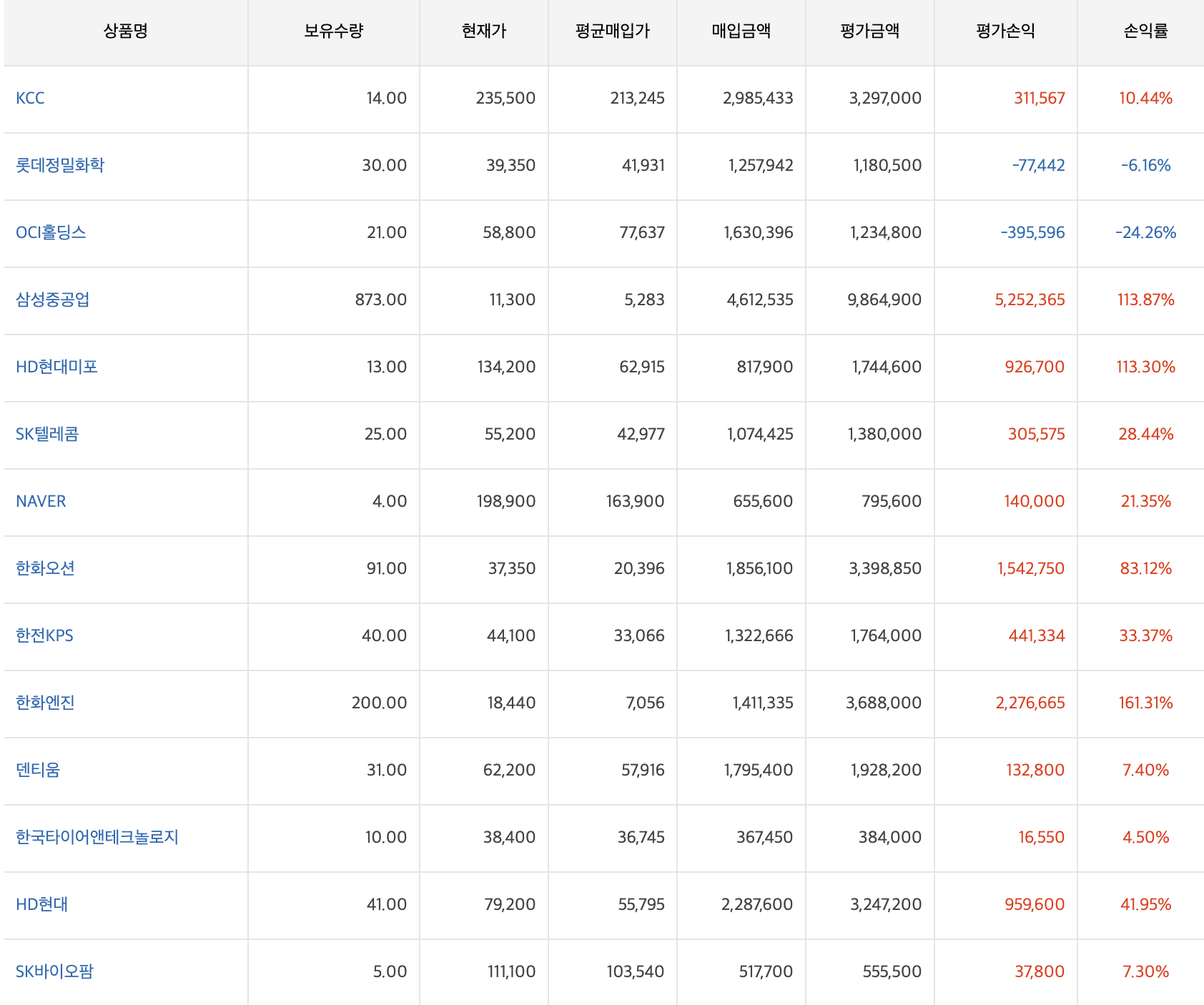
Task: Select HD현대미포 current price 134,200
Action: click(507, 367)
